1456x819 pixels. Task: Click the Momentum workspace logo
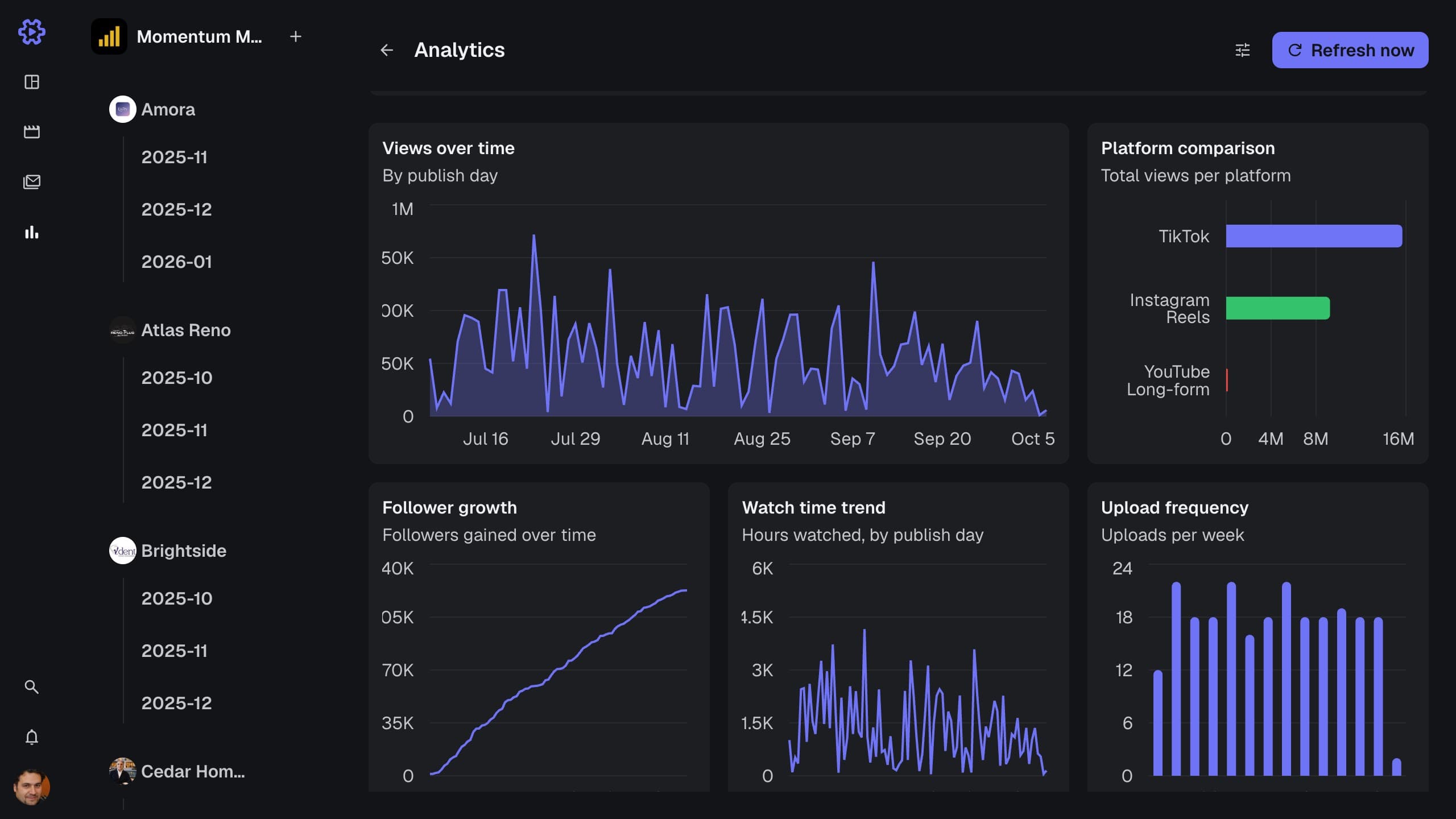(x=109, y=36)
